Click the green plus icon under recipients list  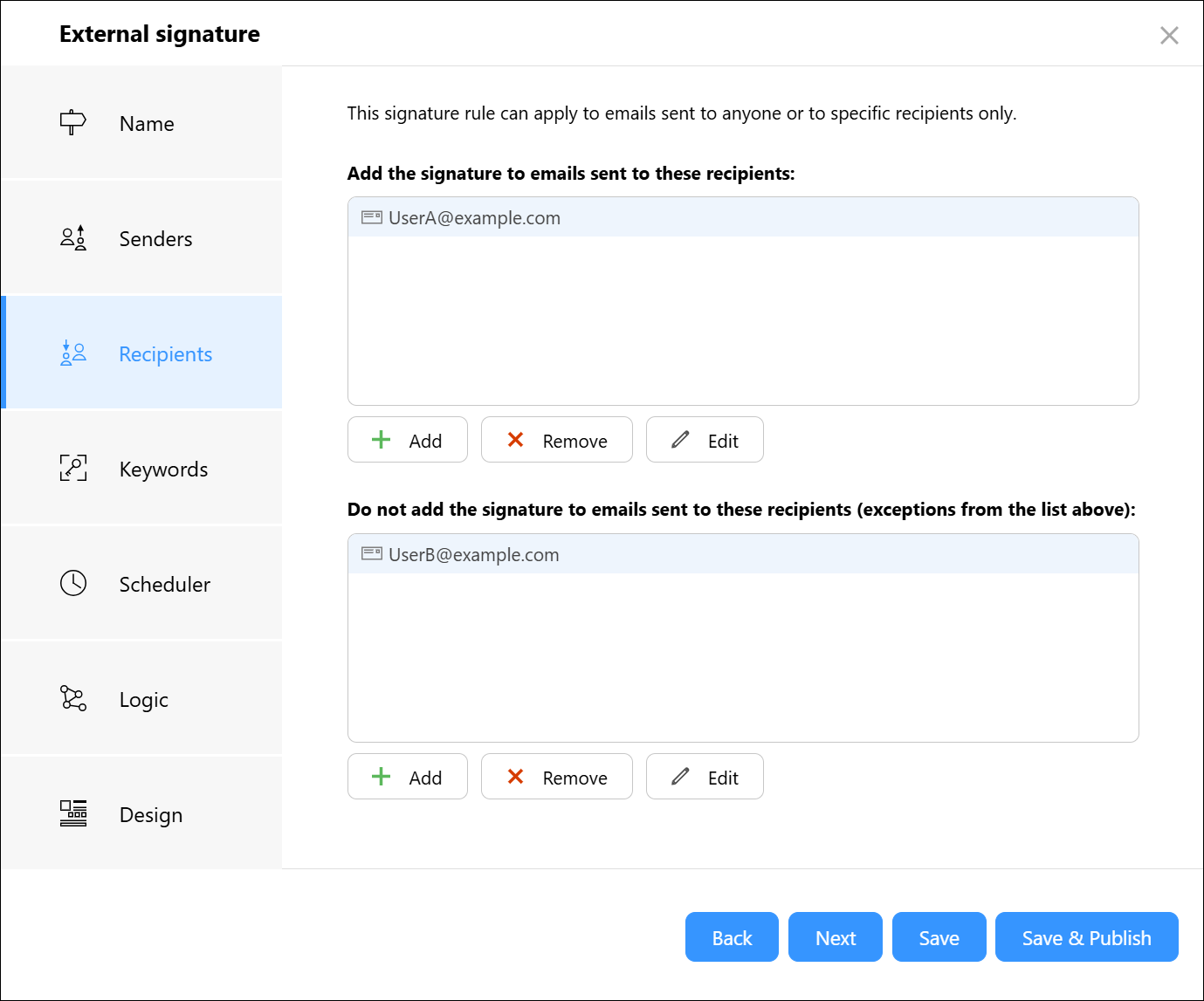pos(382,440)
